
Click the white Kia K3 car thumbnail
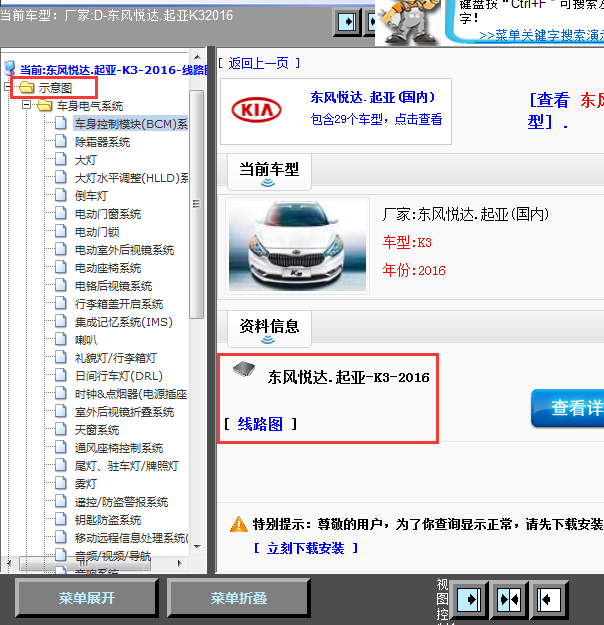point(297,246)
